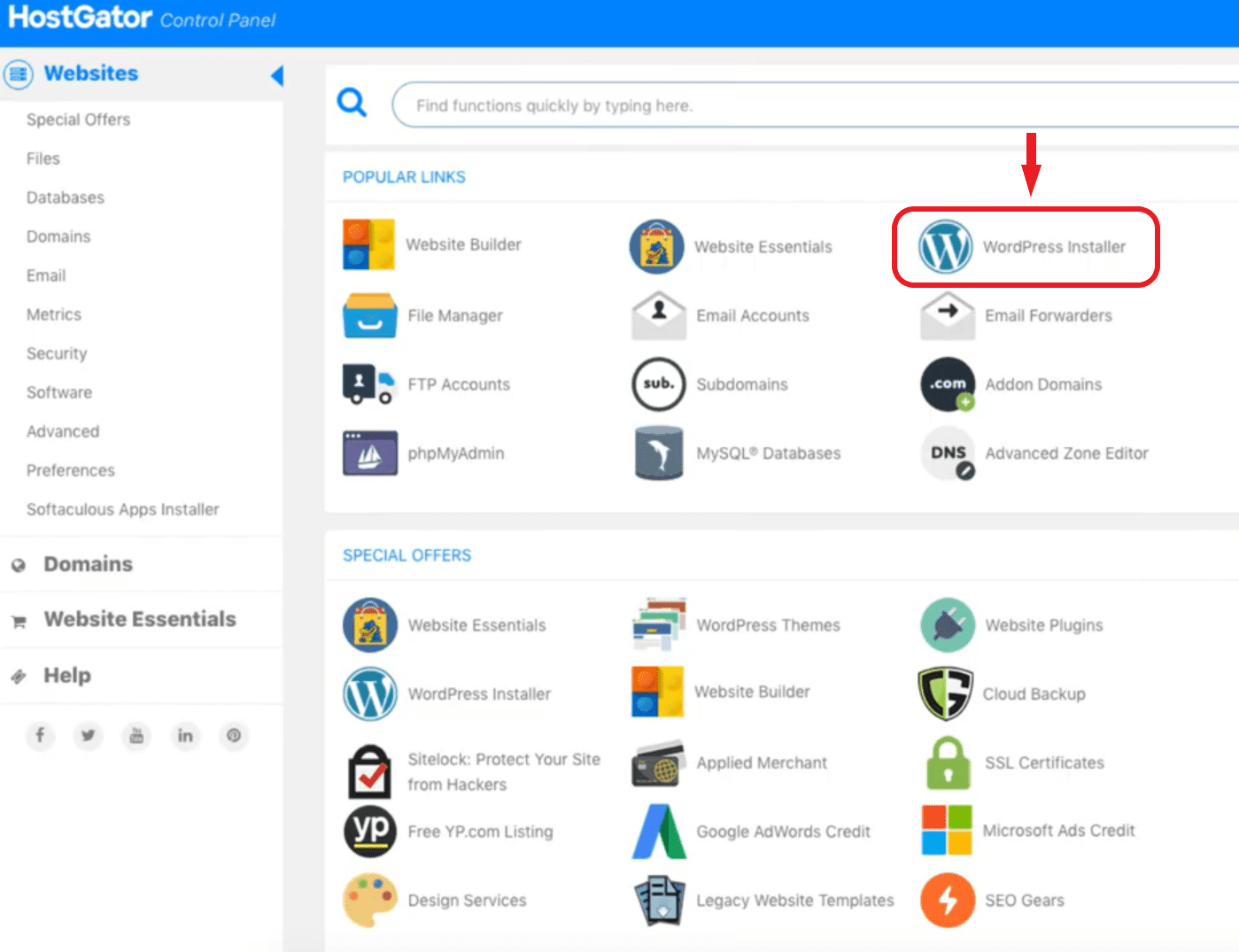Screen dimensions: 1239x952
Task: Open the Microsoft Ads Credit logo icon
Action: (x=947, y=830)
